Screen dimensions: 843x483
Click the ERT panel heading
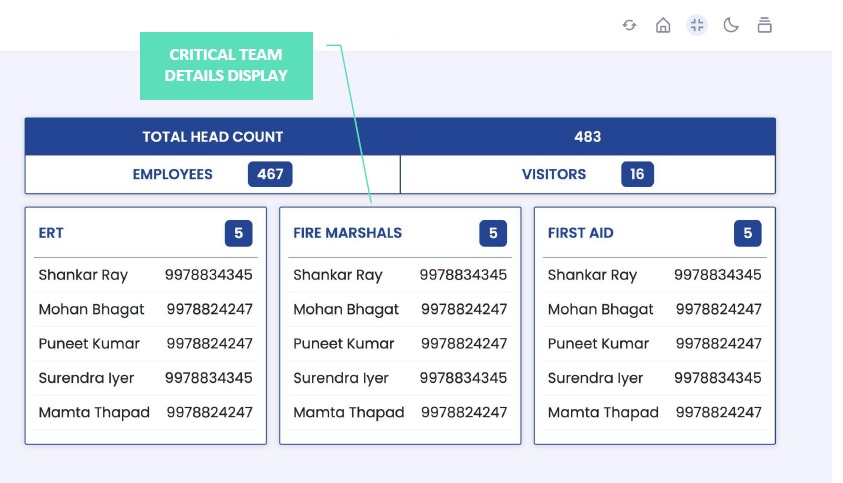pyautogui.click(x=51, y=233)
